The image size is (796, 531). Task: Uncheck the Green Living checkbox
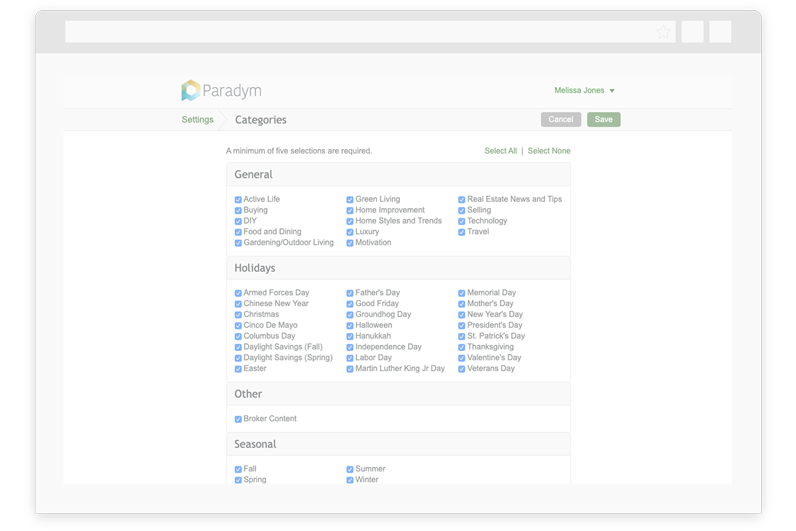[x=350, y=200]
